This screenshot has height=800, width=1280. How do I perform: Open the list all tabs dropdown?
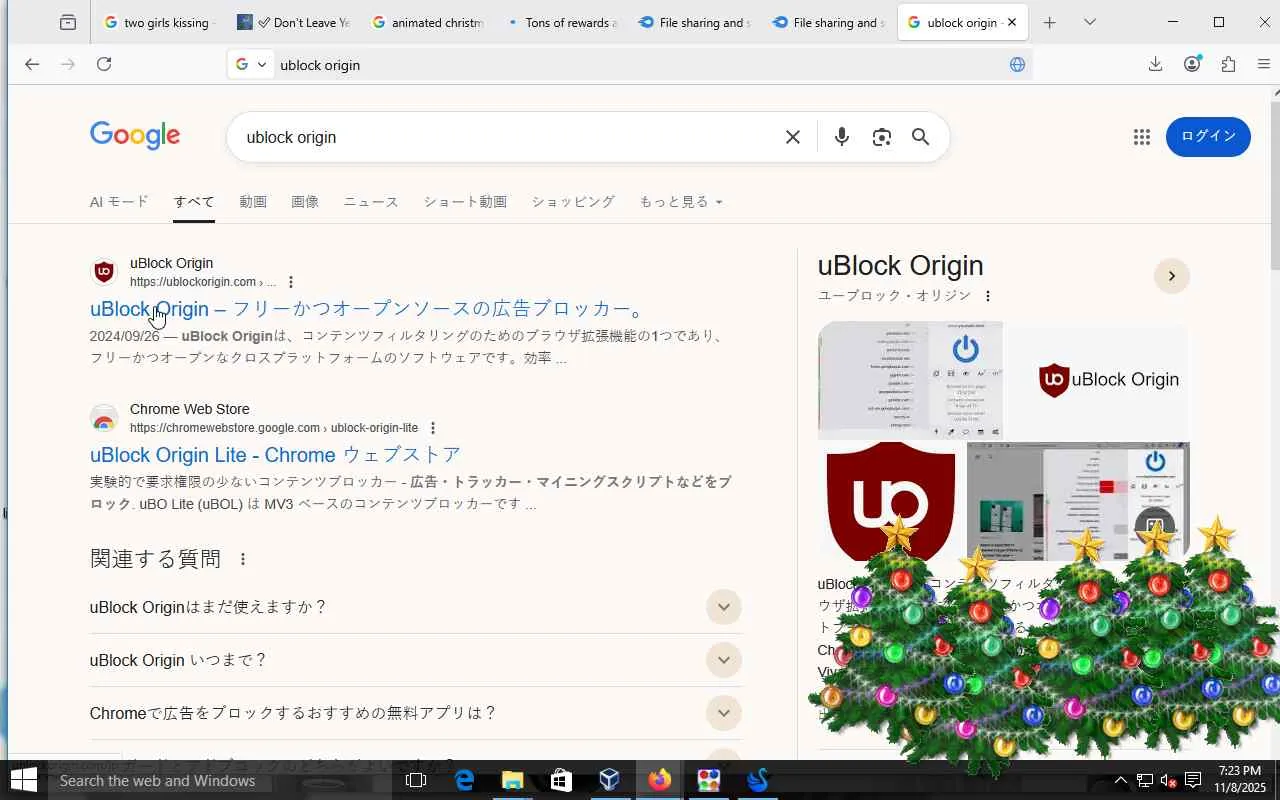click(1090, 22)
